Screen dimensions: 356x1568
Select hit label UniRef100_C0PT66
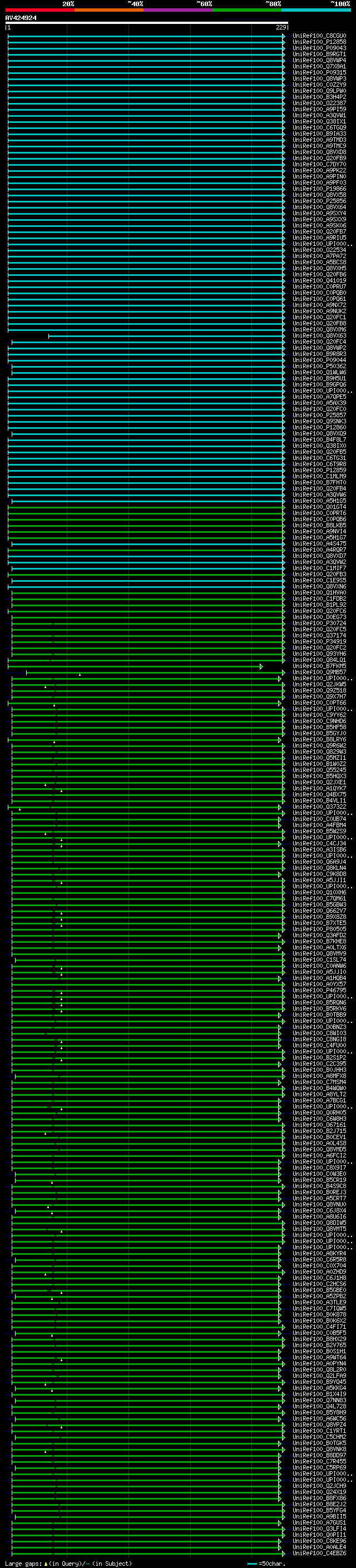pyautogui.click(x=319, y=703)
